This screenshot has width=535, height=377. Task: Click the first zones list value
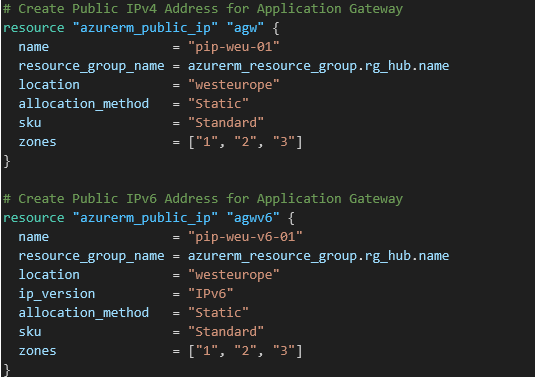245,142
